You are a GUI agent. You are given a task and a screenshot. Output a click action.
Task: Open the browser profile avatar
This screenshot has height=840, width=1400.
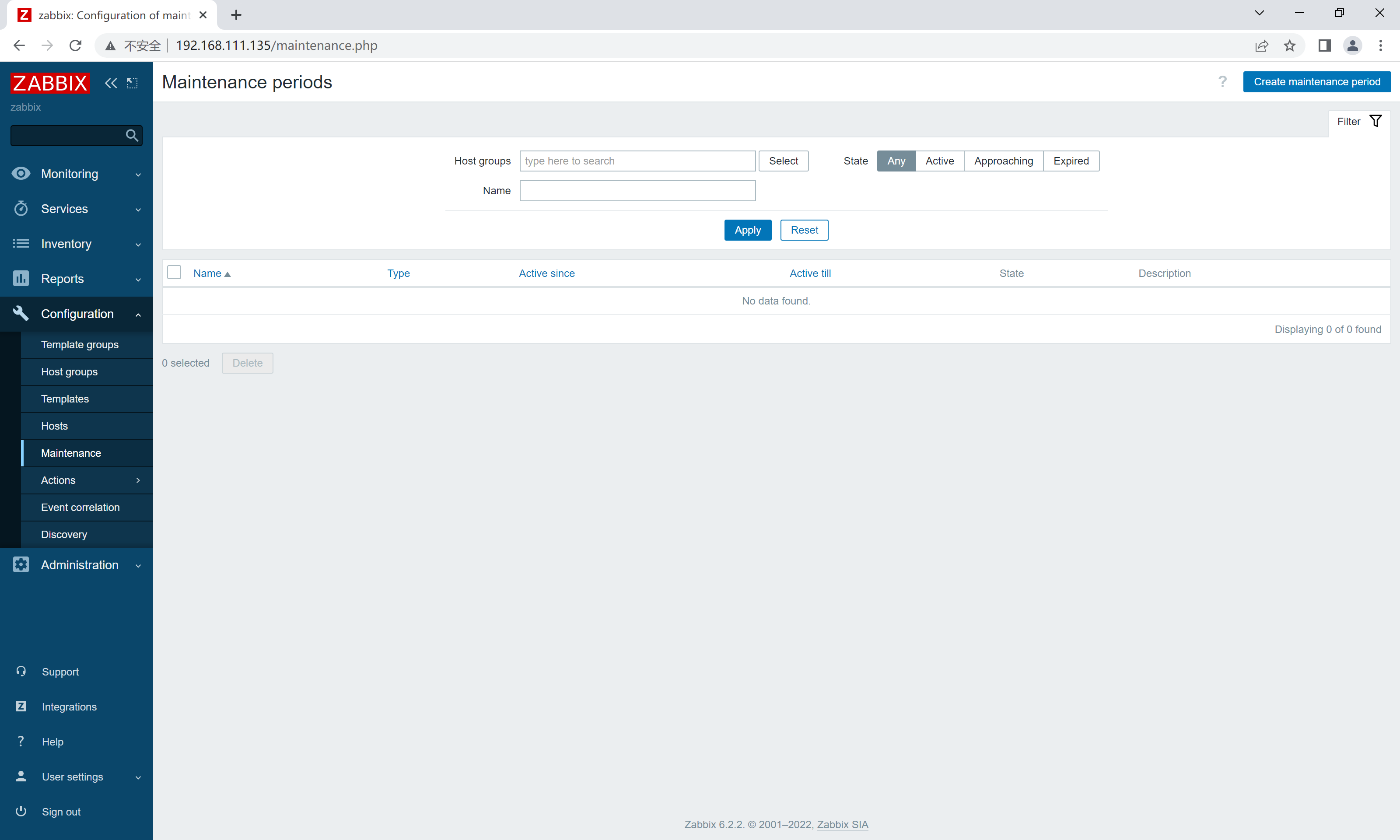point(1352,45)
